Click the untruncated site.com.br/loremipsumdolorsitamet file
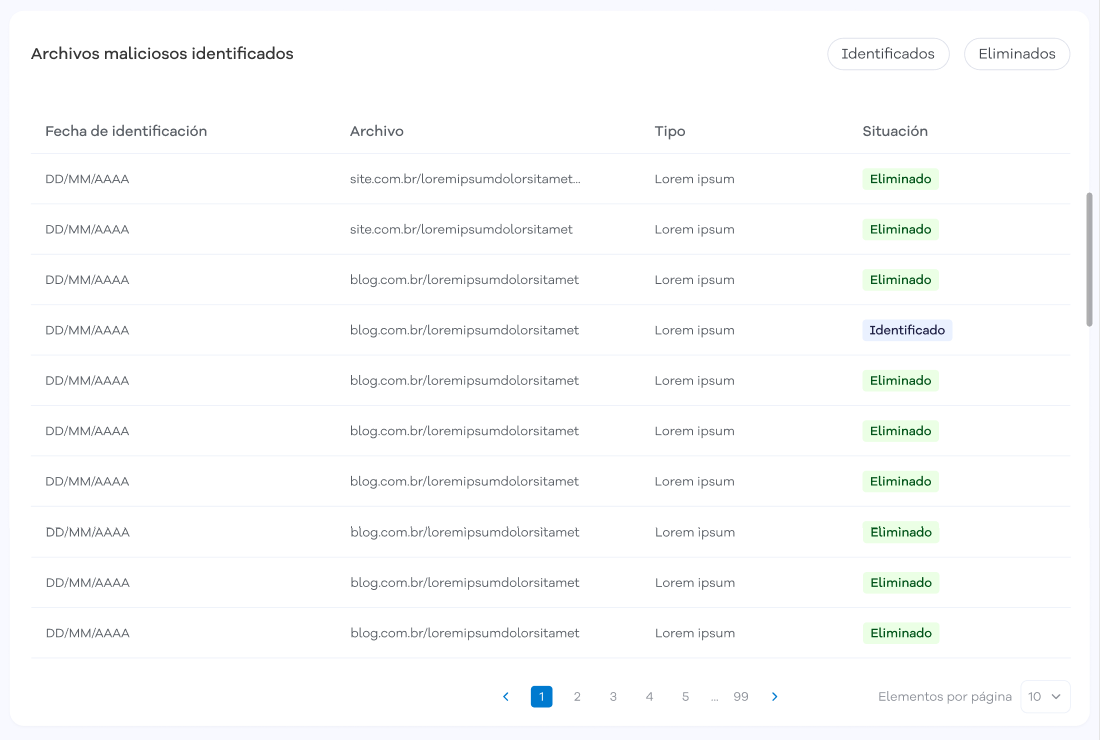Screen dimensions: 1100x740 click(x=461, y=229)
